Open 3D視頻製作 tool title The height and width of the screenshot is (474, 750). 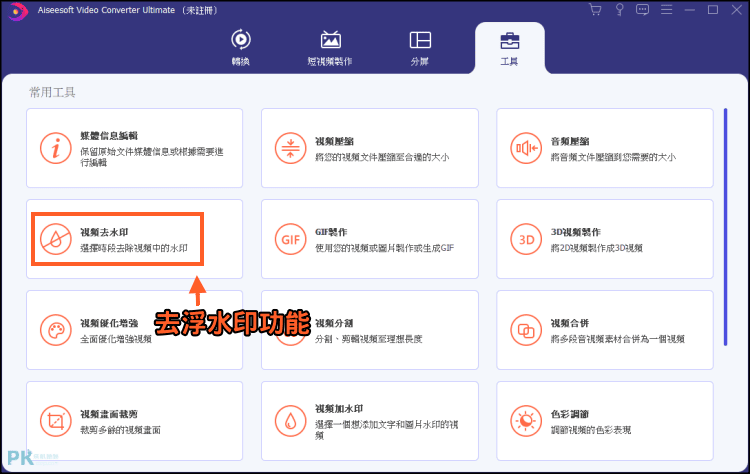pyautogui.click(x=575, y=232)
